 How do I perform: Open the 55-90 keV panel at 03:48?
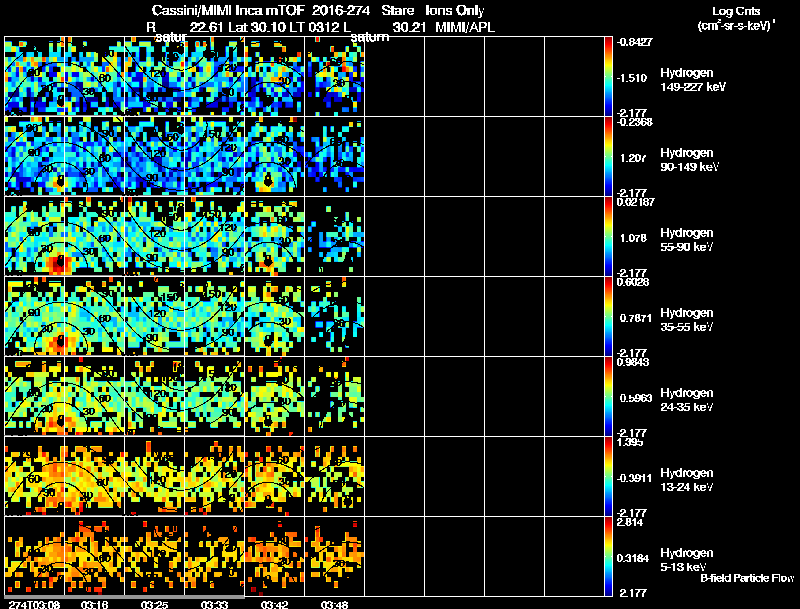(335, 236)
